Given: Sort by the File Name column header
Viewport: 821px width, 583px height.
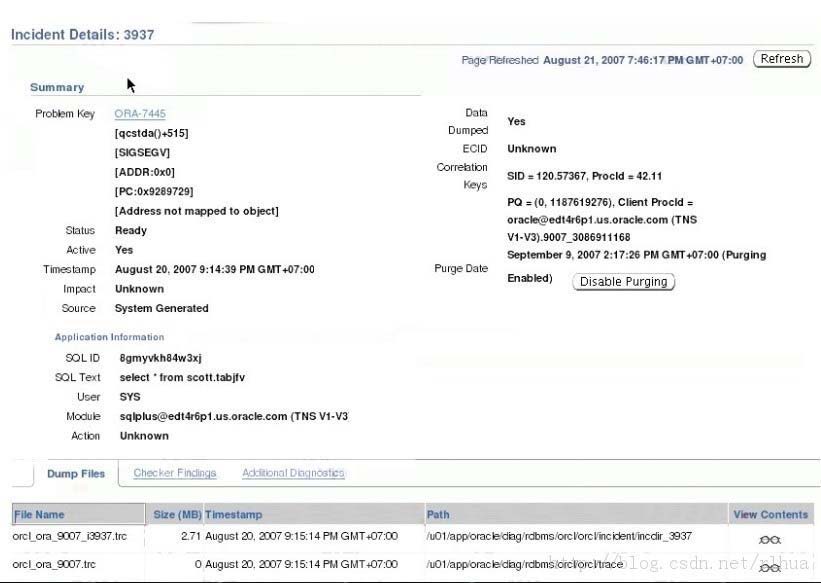Looking at the screenshot, I should pos(39,515).
